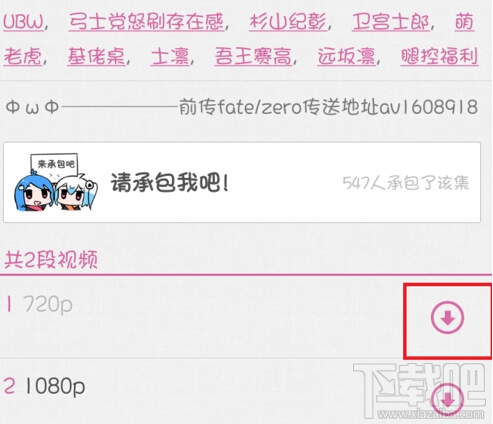Open the UBW tag link
The image size is (493, 424).
click(x=23, y=22)
